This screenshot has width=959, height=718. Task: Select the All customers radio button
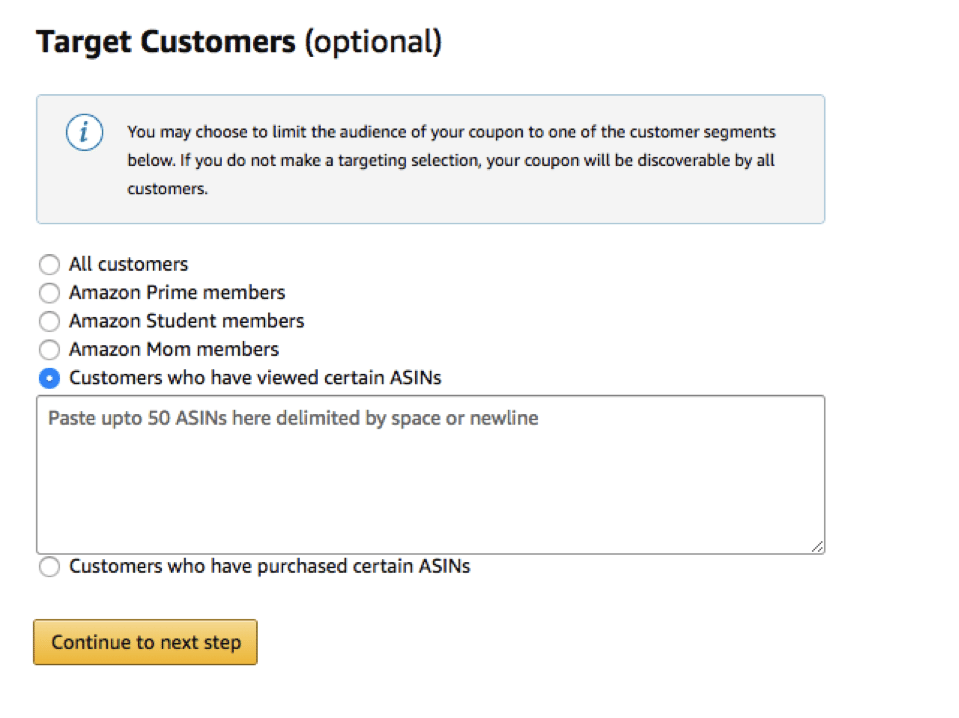(49, 264)
